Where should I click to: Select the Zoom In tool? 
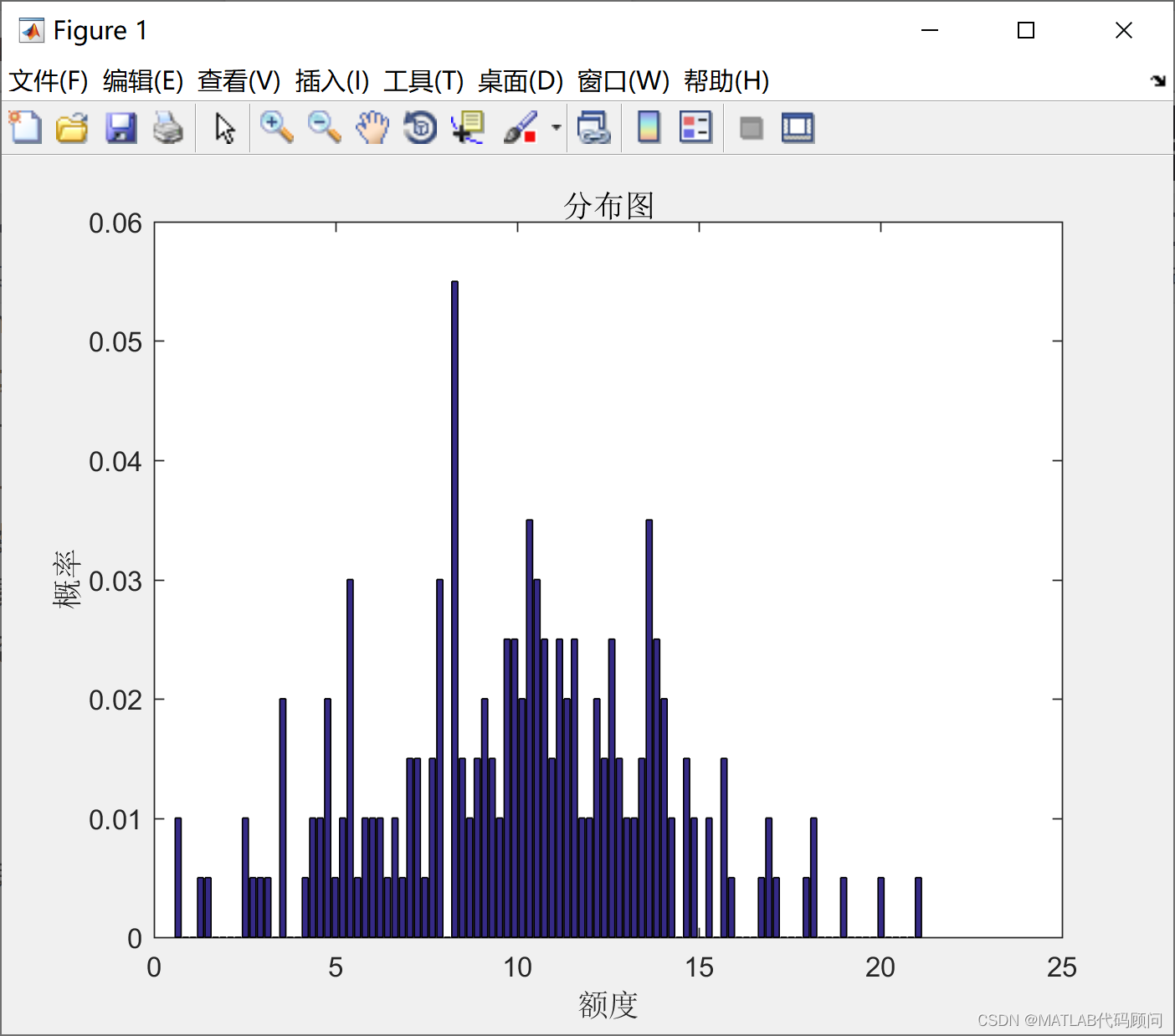coord(276,127)
